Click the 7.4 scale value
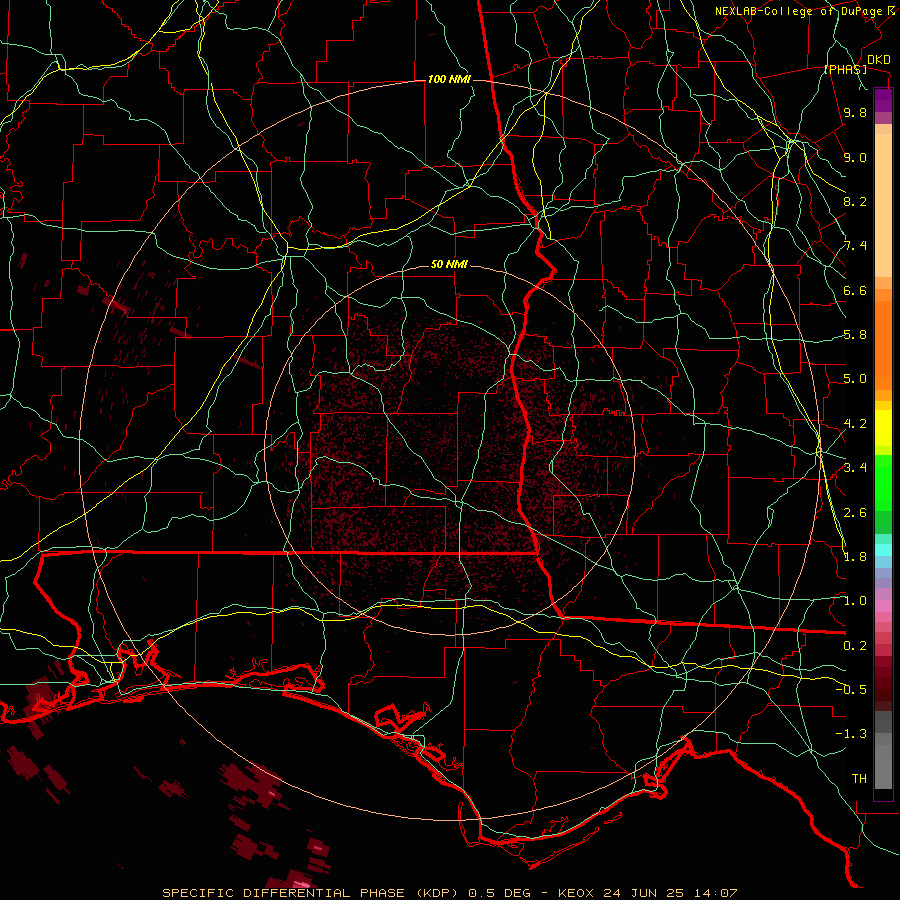Viewport: 900px width, 900px height. point(855,246)
